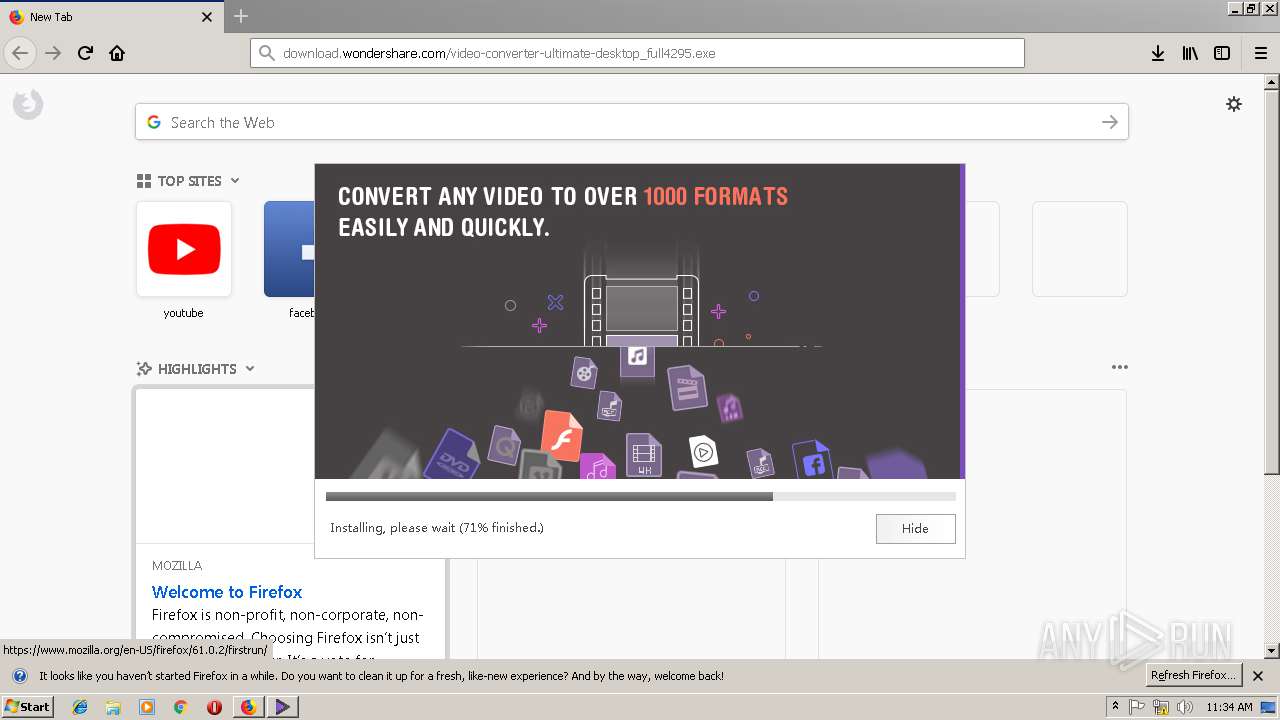The image size is (1280, 720).
Task: Hide the Wondershare installer window
Action: tap(915, 529)
